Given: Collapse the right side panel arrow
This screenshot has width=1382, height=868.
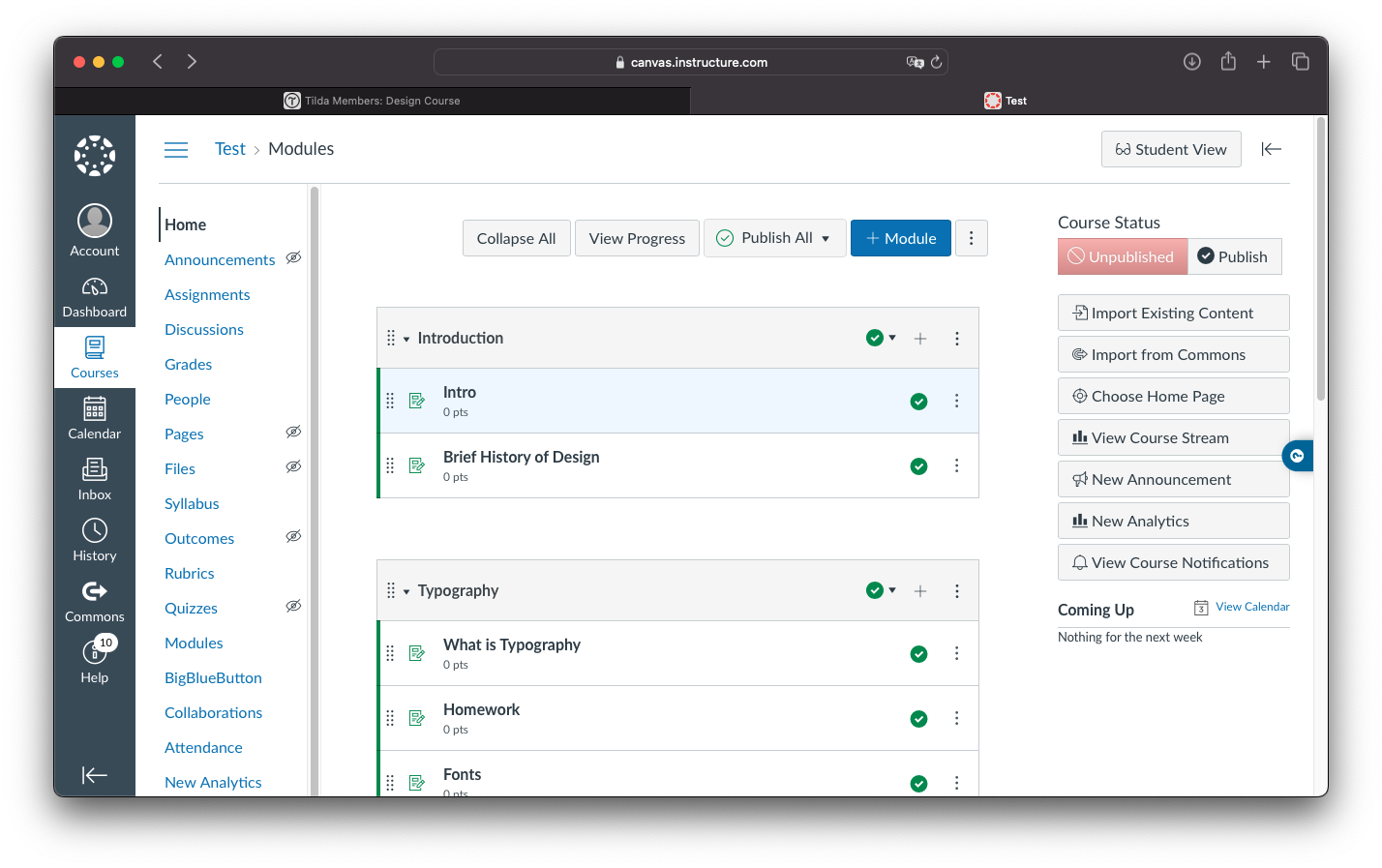Looking at the screenshot, I should 1272,149.
